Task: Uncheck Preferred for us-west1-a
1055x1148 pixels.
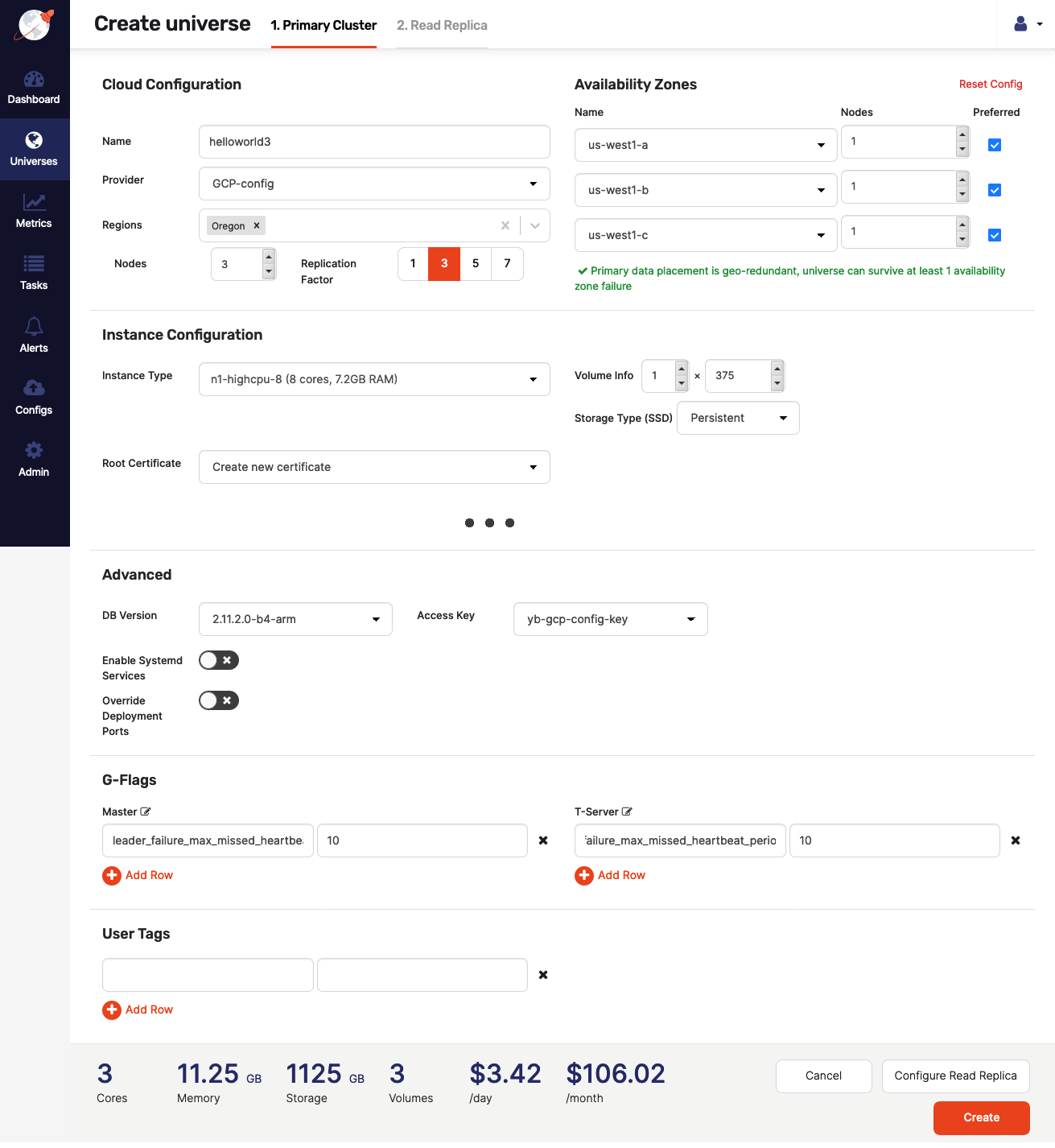Action: pyautogui.click(x=995, y=145)
